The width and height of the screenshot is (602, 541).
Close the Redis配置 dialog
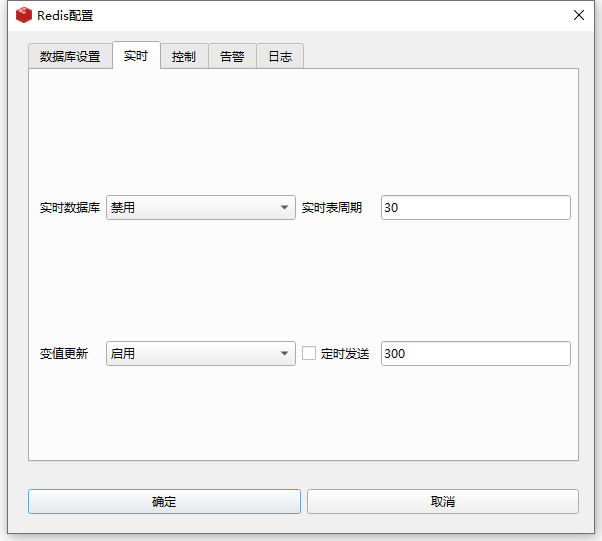coord(579,15)
